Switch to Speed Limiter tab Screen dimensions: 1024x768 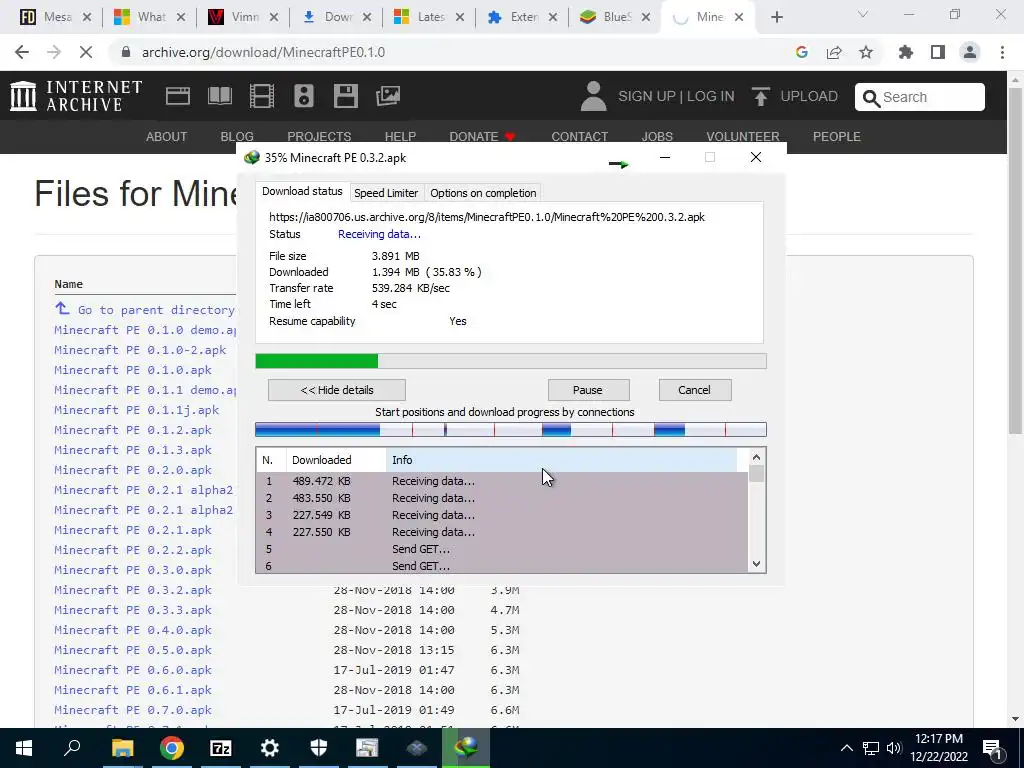[386, 193]
